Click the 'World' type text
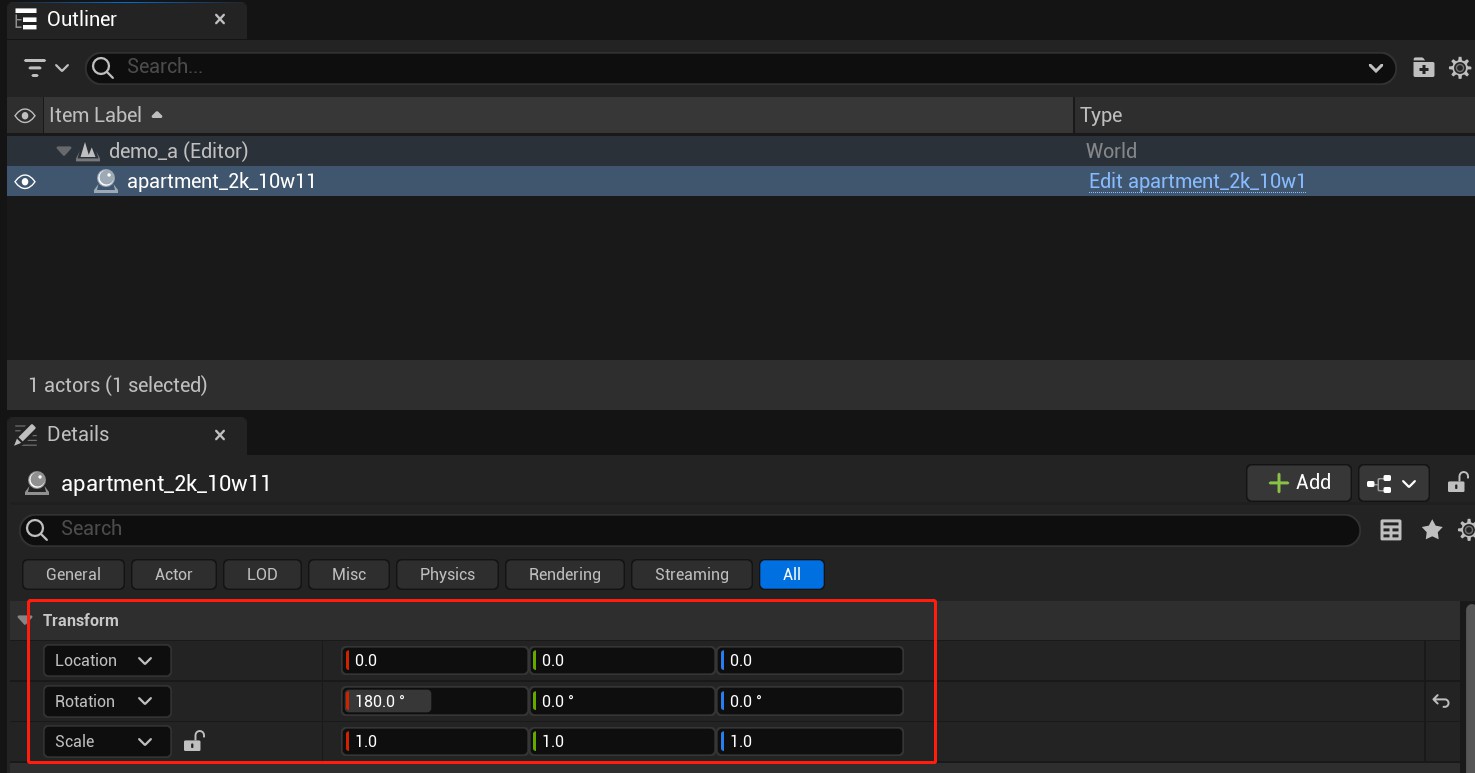The image size is (1475, 773). coord(1111,151)
